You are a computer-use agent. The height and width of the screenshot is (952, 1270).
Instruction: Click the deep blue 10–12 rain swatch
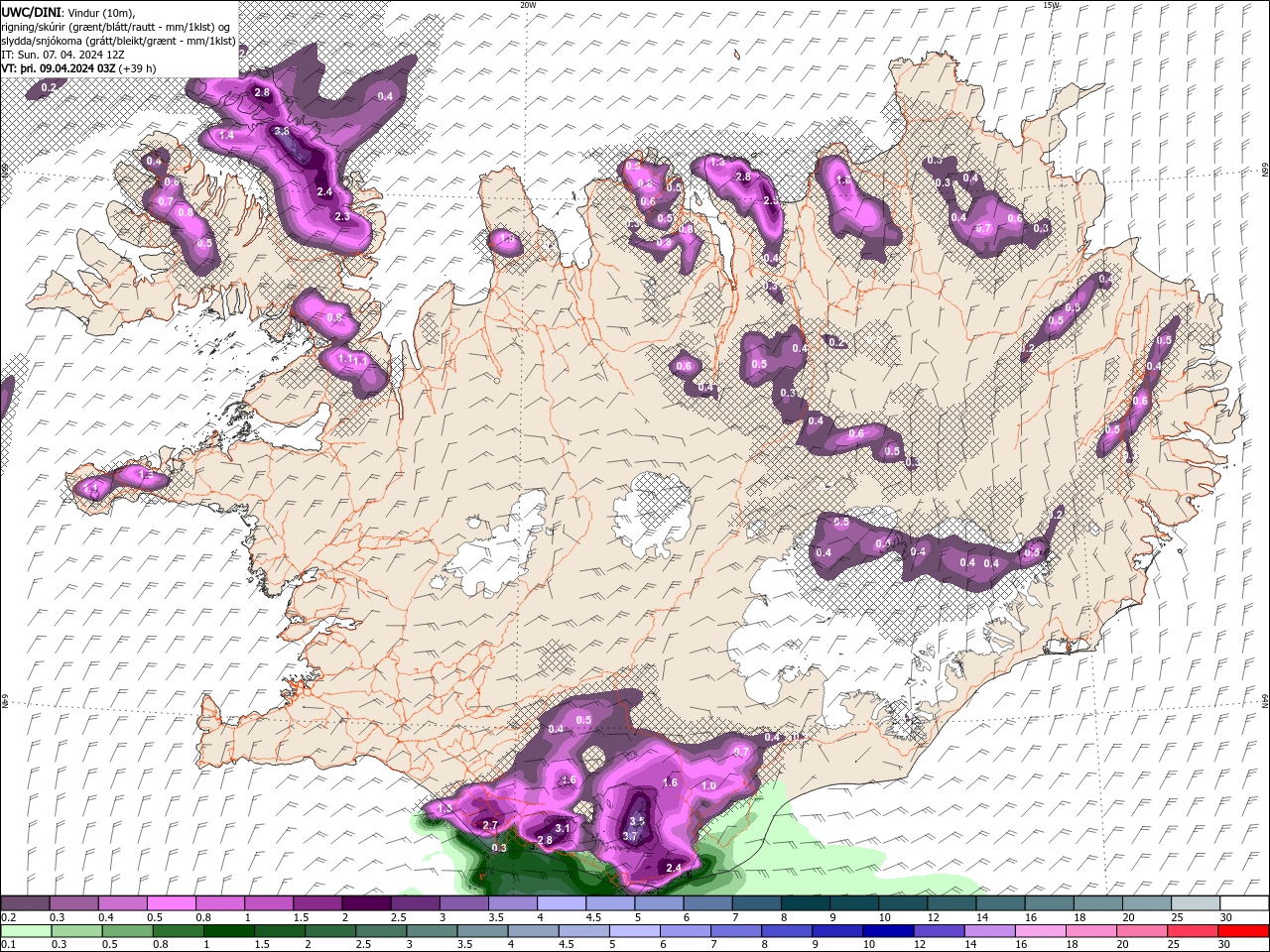click(x=890, y=931)
